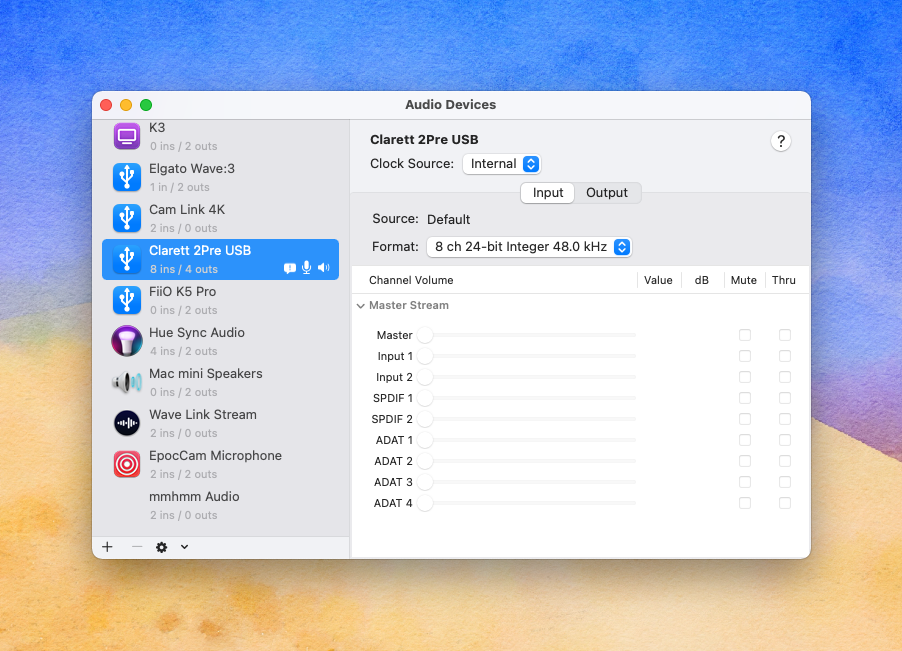Enable Thru checkbox for SPDIF 2
Screen dimensions: 902x651
pos(785,419)
